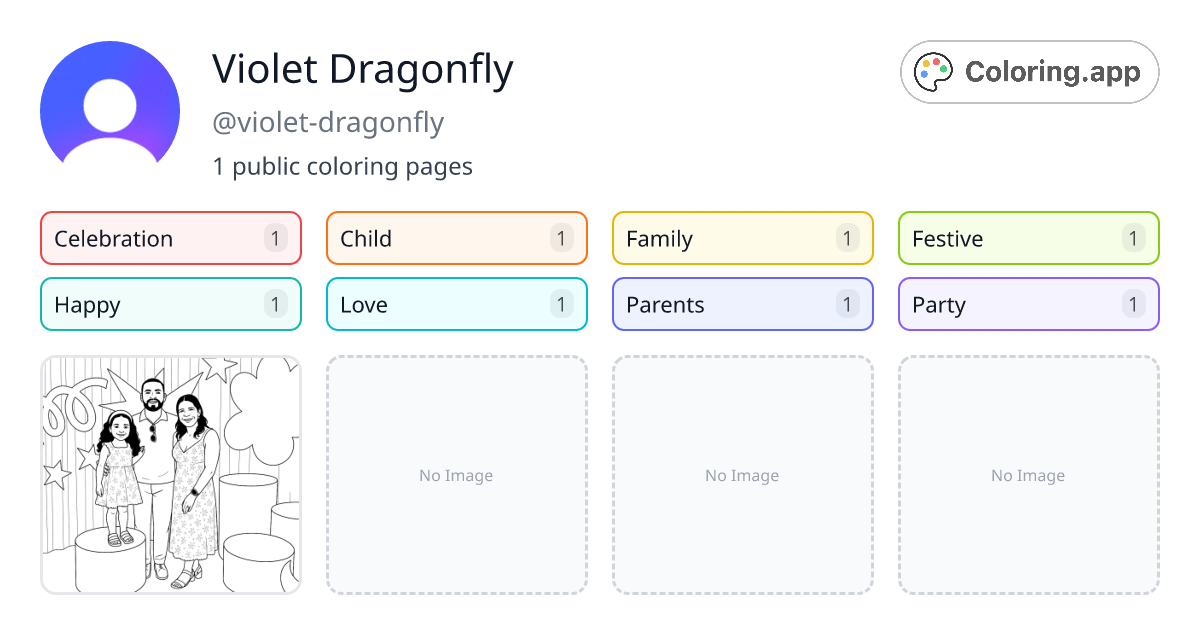The width and height of the screenshot is (1200, 630).
Task: Click the Festive tag count badge
Action: [1133, 238]
